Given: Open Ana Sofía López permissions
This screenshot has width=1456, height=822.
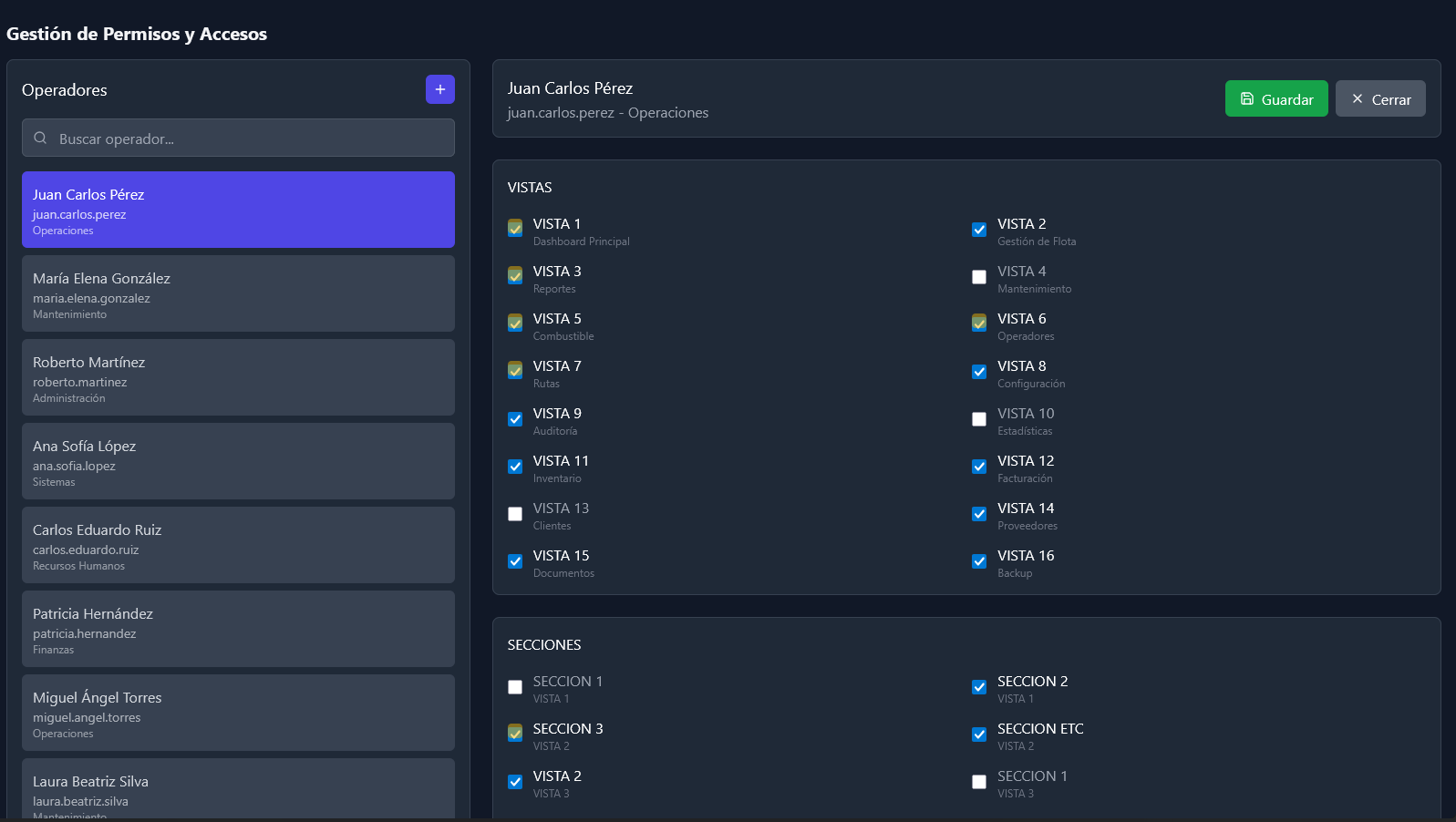Looking at the screenshot, I should (238, 461).
